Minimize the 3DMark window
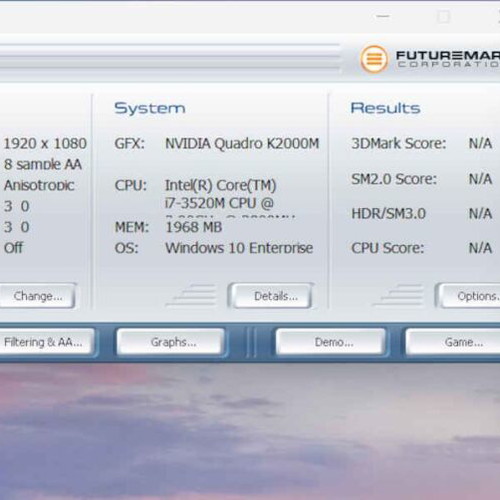The width and height of the screenshot is (500, 500). point(383,16)
